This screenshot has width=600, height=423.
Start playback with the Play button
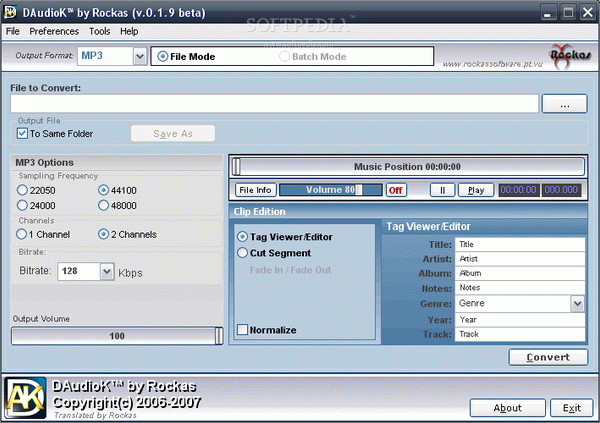(x=476, y=190)
